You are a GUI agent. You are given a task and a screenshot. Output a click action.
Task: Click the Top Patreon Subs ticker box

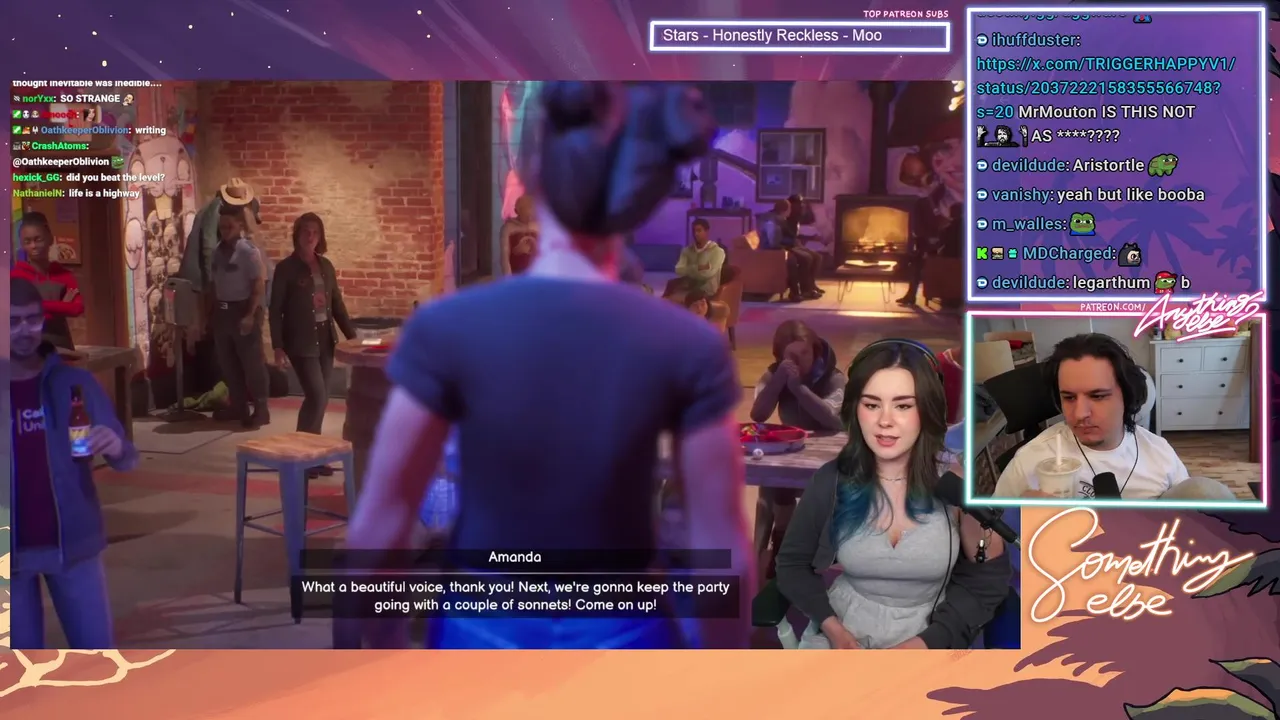pos(799,36)
